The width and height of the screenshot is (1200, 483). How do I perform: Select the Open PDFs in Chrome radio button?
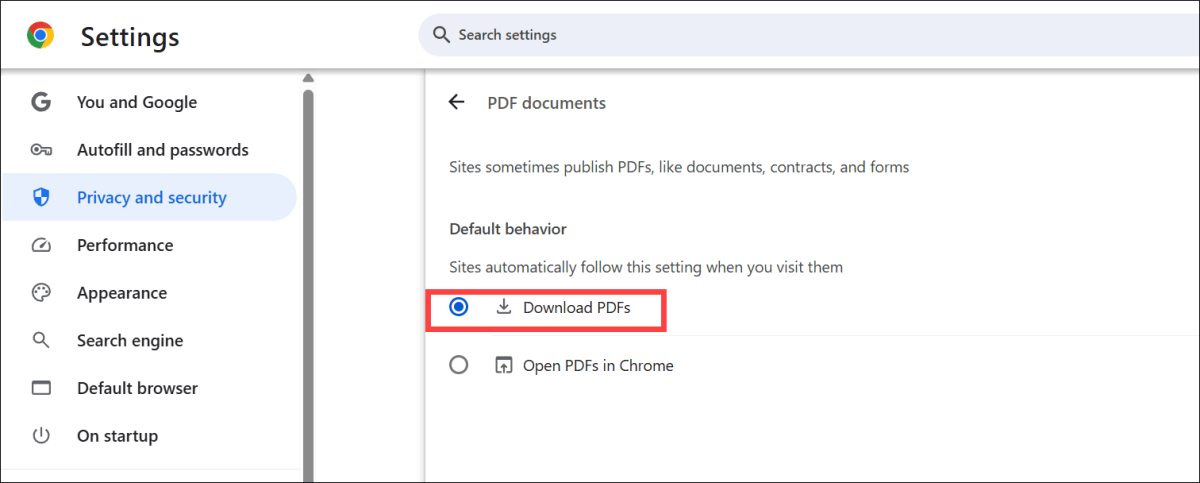[459, 365]
